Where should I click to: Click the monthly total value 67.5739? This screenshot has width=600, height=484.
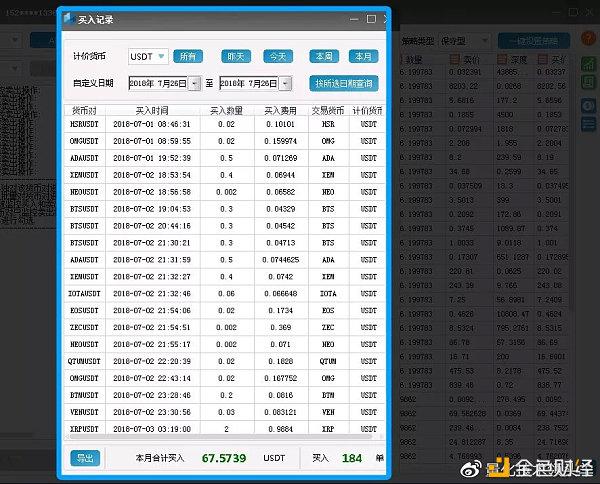point(224,458)
